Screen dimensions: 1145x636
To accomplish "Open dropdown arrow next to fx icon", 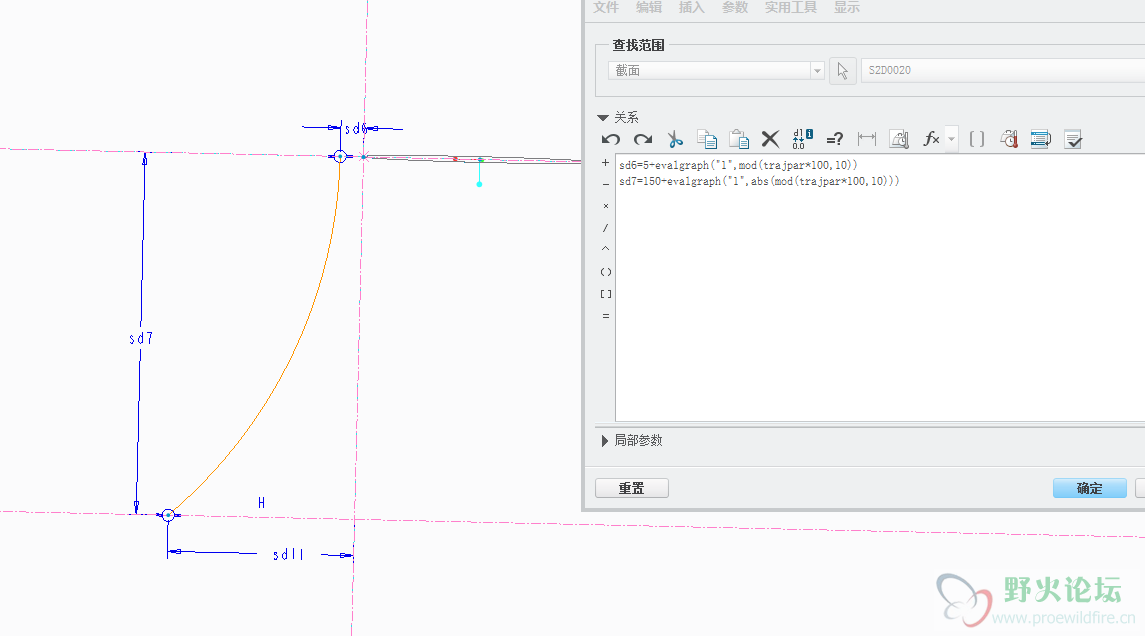I will [x=951, y=139].
